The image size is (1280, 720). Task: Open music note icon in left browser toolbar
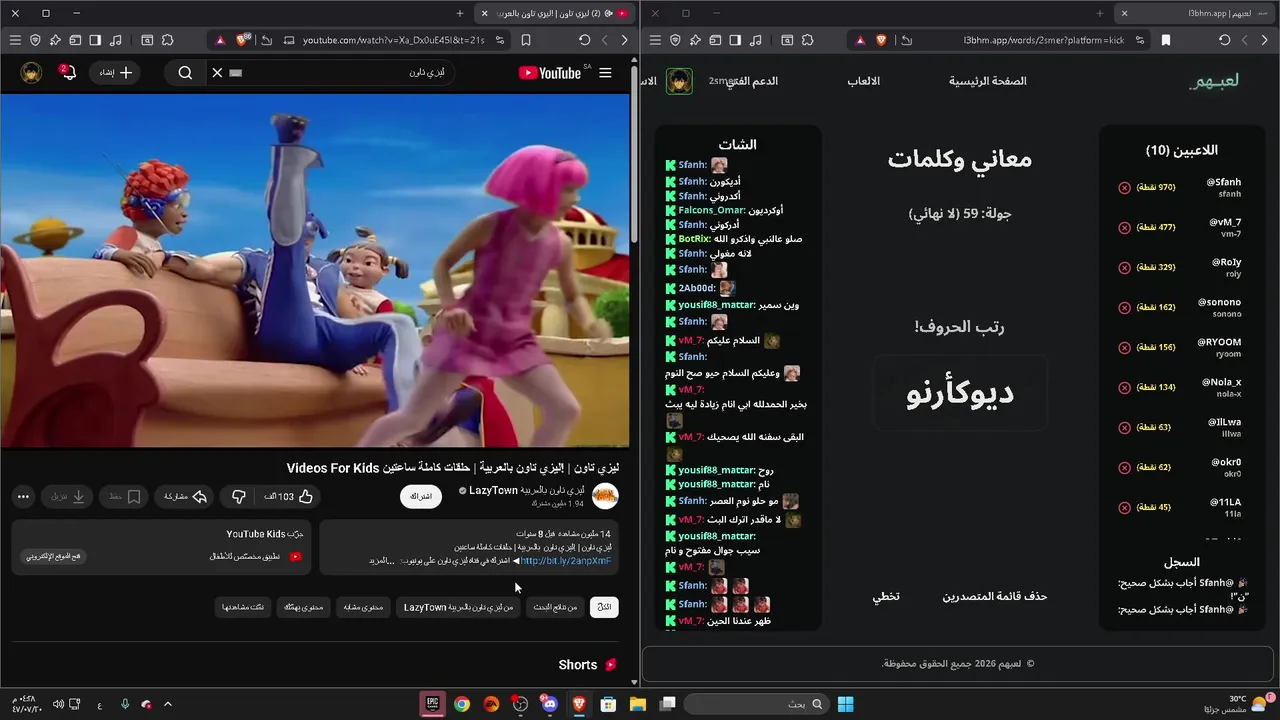click(116, 40)
